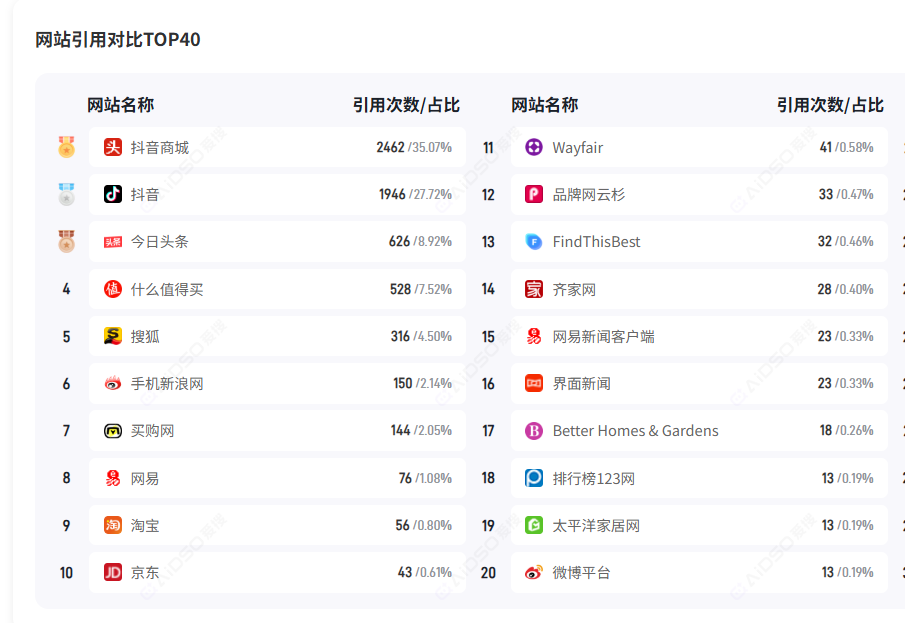The image size is (905, 623).
Task: Click the Wayfair purple icon
Action: pyautogui.click(x=534, y=147)
